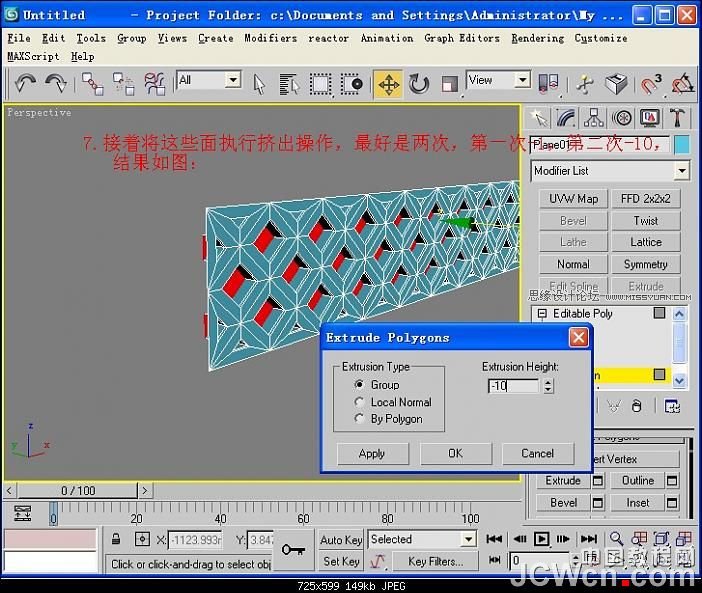This screenshot has height=593, width=702.
Task: Select the Unlink Selection tool
Action: click(124, 84)
